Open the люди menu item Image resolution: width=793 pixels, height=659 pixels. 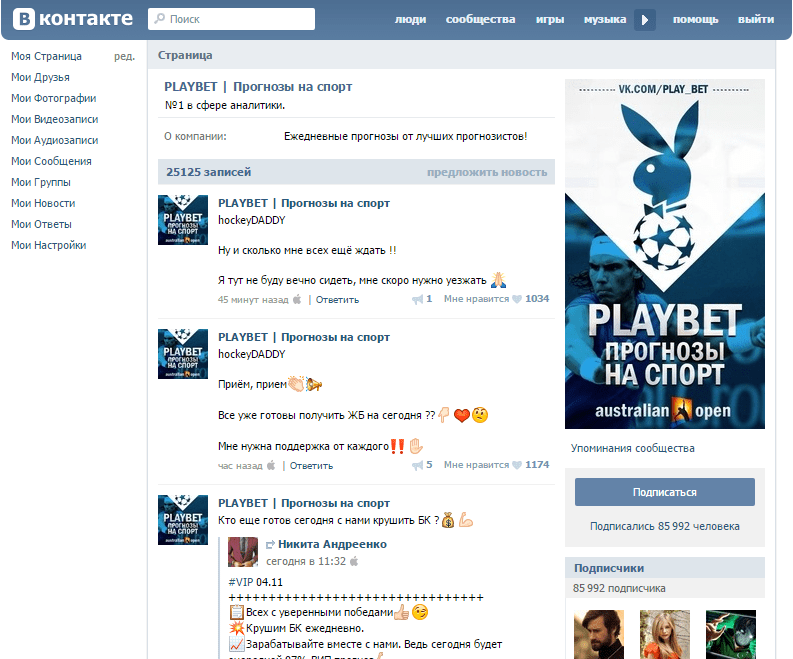click(x=410, y=19)
